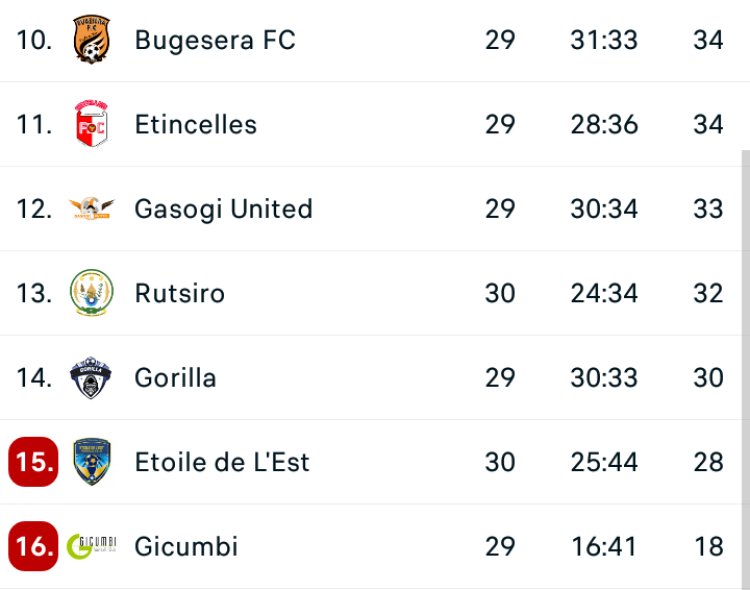Click the Bugesera FC team crest
This screenshot has height=590, width=750.
tap(92, 40)
